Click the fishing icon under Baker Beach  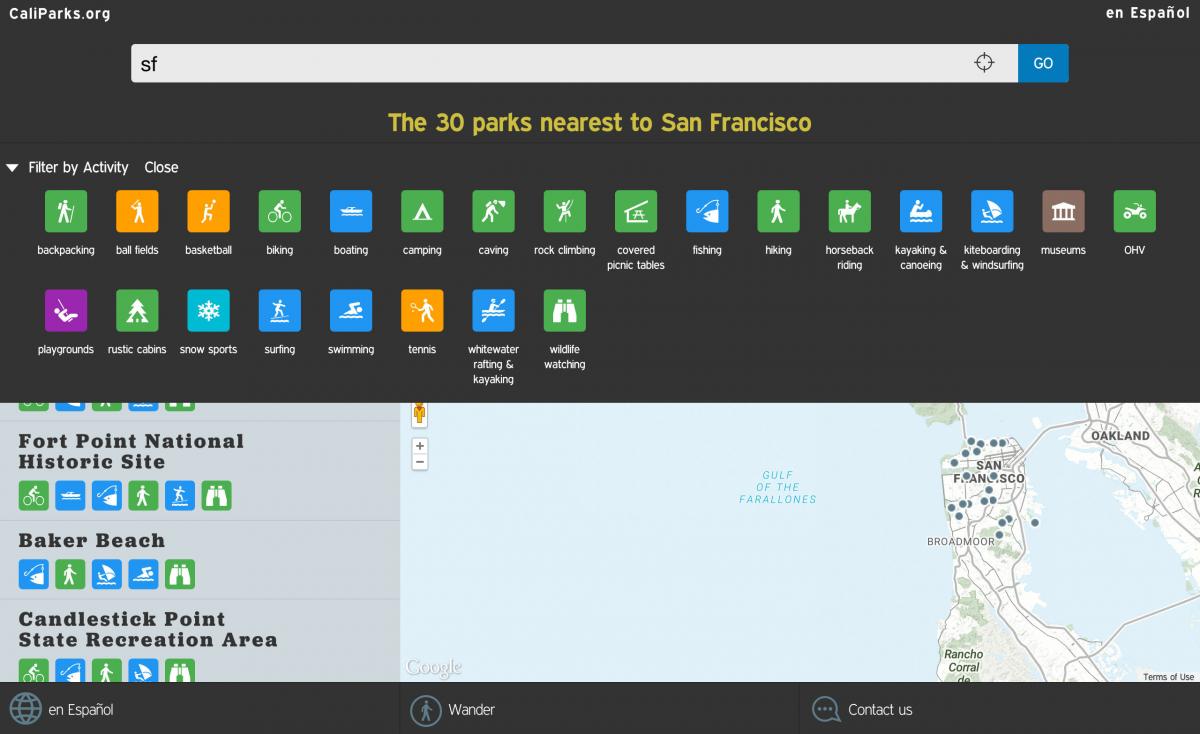tap(33, 574)
